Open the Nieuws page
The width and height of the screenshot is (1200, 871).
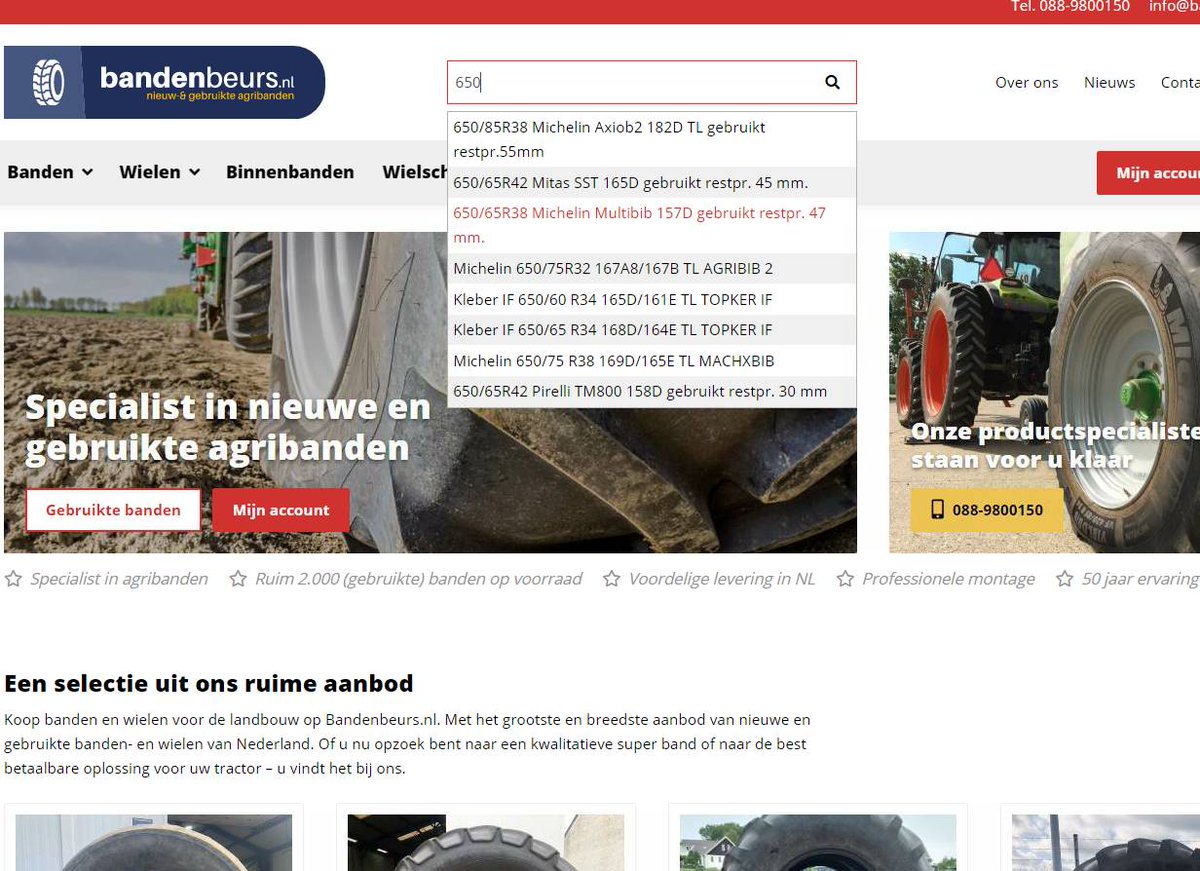tap(1109, 82)
